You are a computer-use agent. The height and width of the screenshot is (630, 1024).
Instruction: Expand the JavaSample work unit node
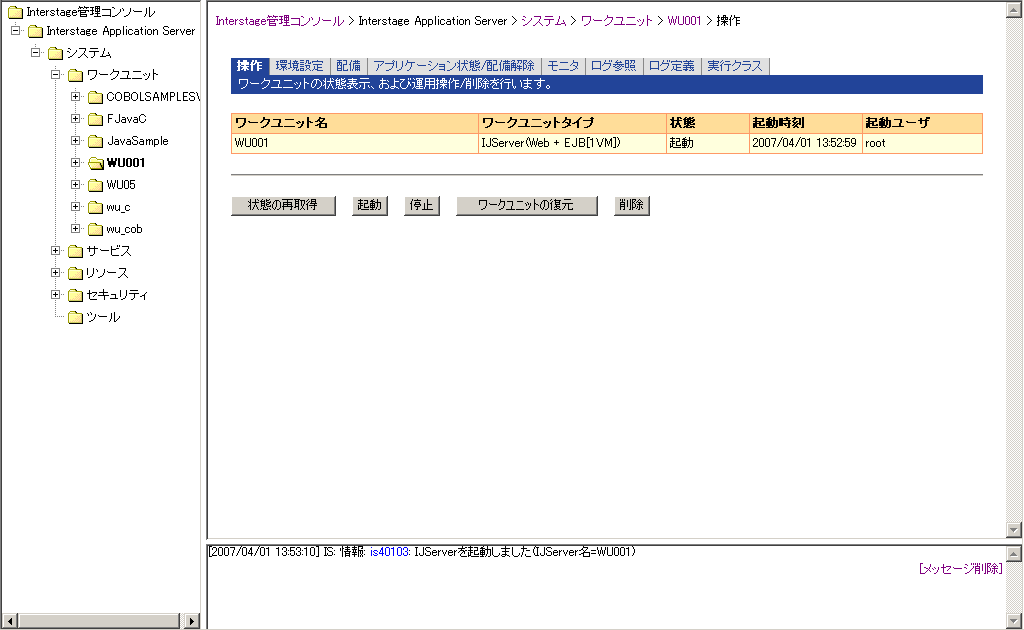coord(76,140)
